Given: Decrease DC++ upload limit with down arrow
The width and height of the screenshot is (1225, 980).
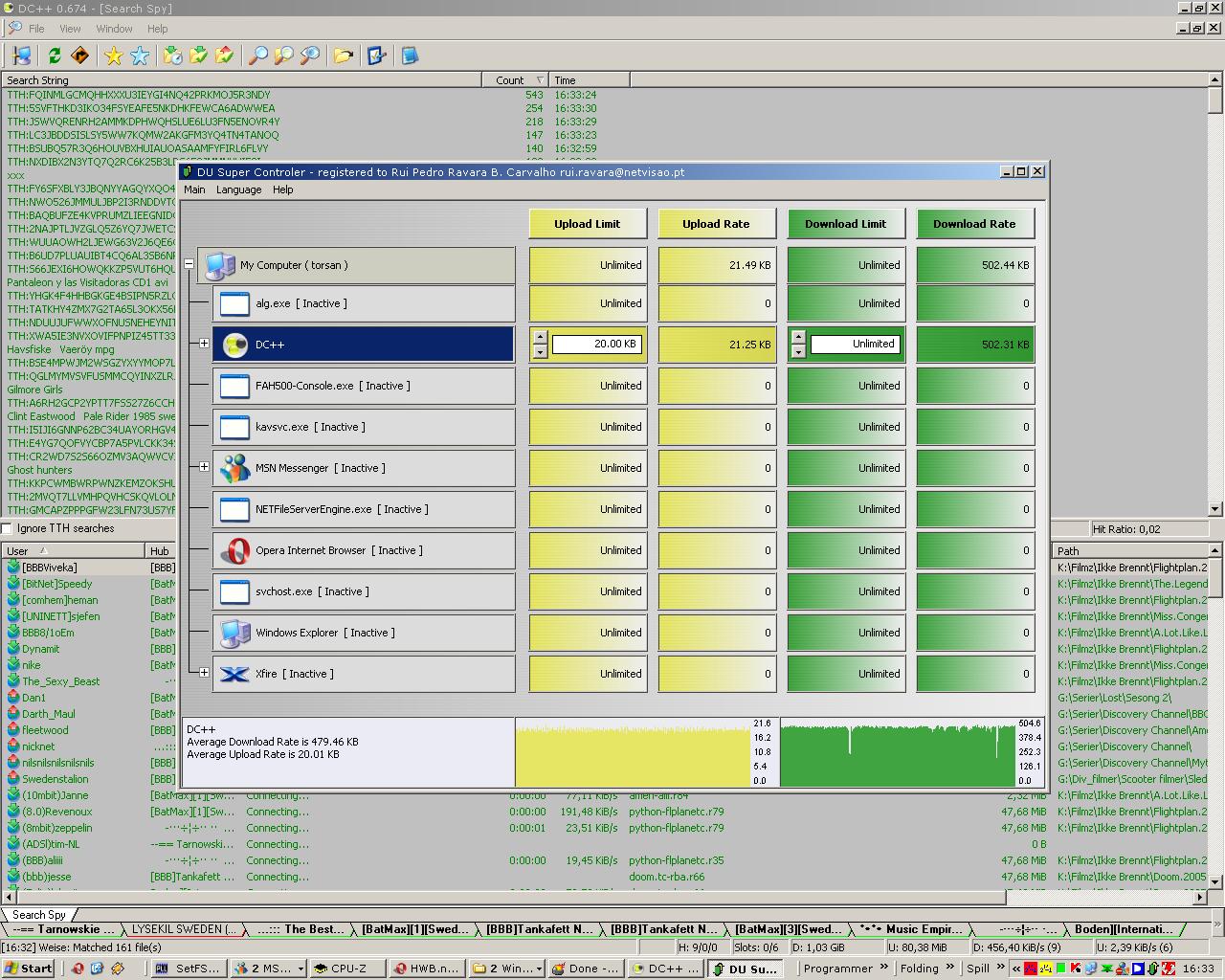Looking at the screenshot, I should (x=540, y=351).
